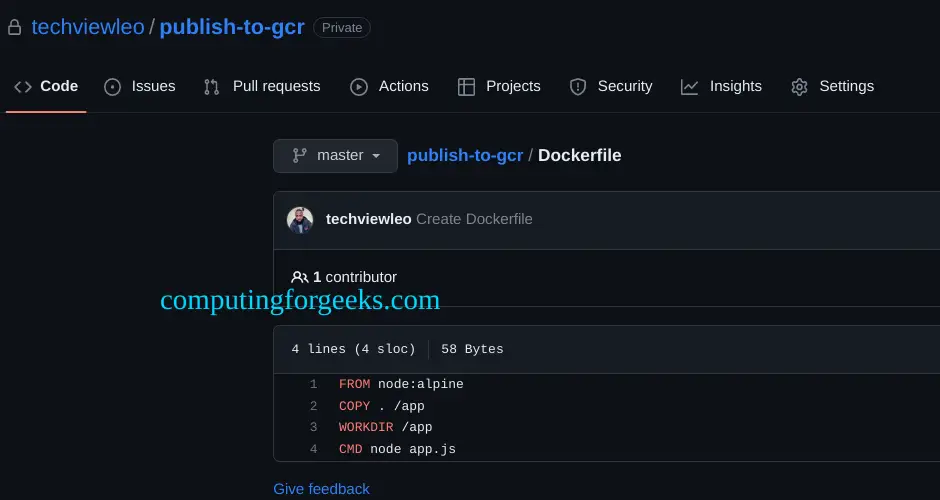
Task: Click the WORKDIR /app code line
Action: click(x=385, y=427)
